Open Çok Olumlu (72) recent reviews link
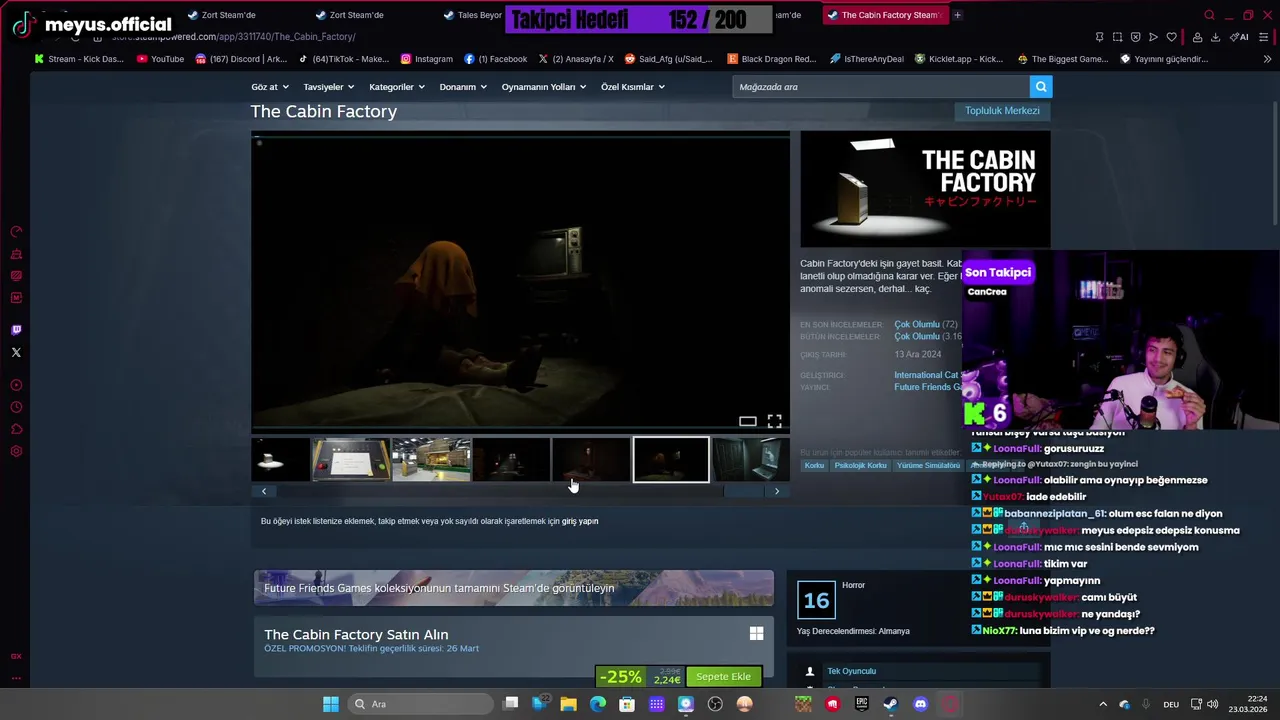This screenshot has height=720, width=1280. 917,324
